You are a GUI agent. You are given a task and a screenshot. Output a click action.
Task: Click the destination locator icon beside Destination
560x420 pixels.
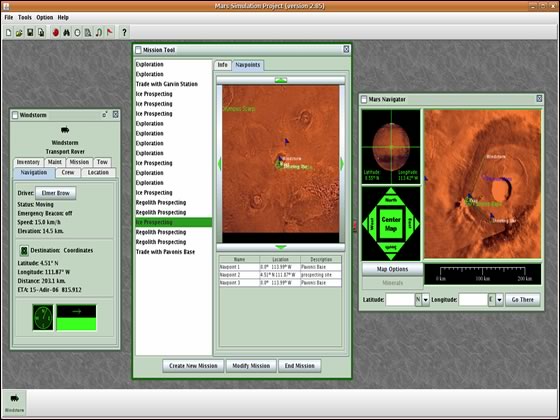click(24, 251)
